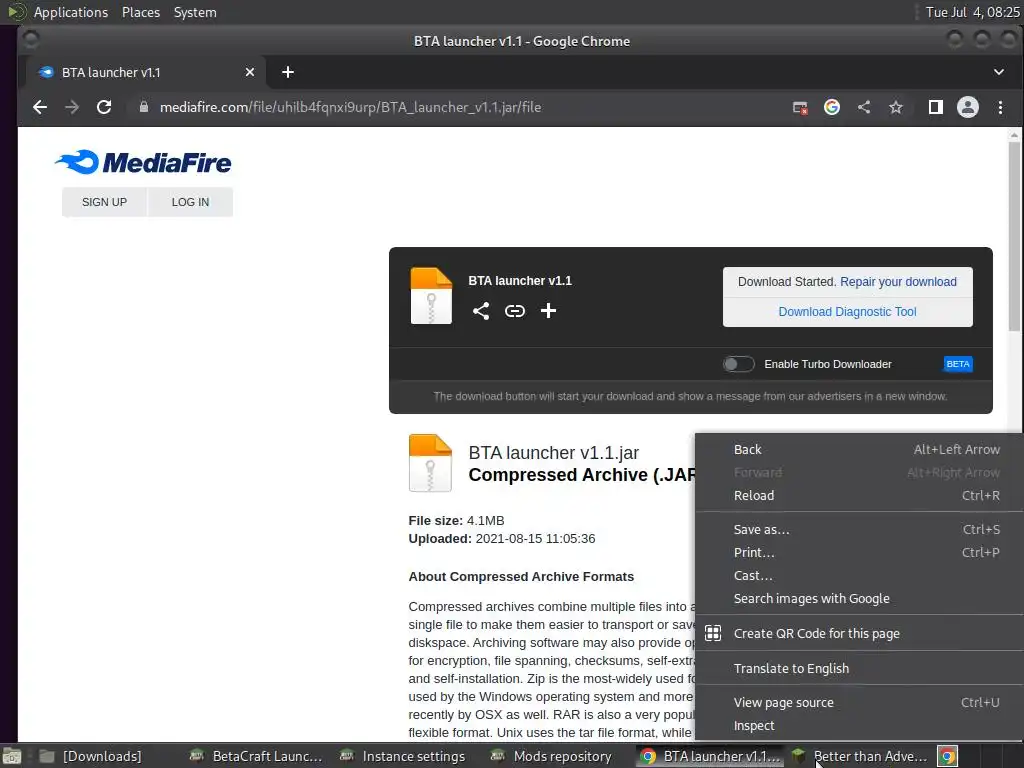This screenshot has width=1024, height=768.
Task: Click the share icon under BTA launcher v1.1
Action: coord(481,311)
